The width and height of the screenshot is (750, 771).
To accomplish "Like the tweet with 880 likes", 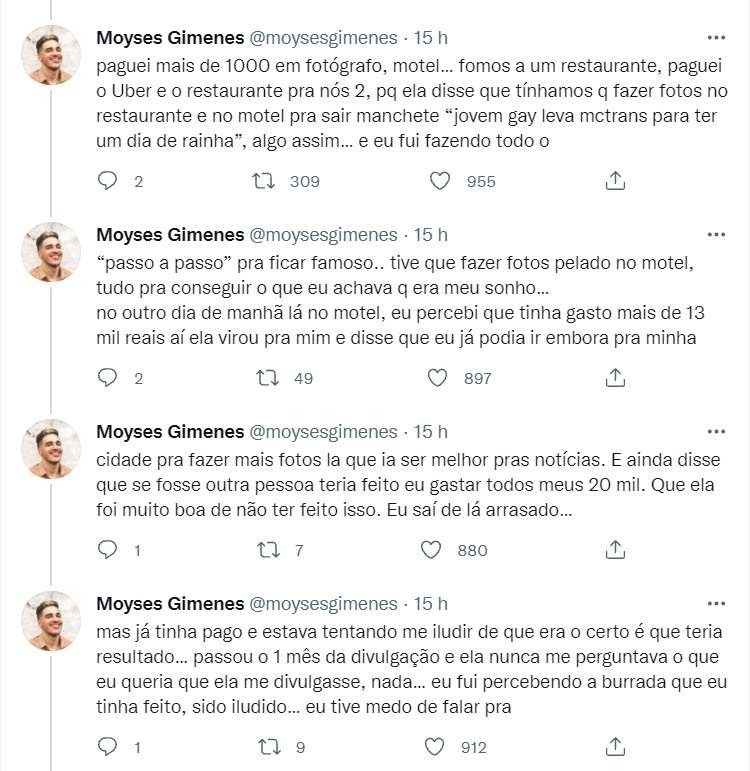I will pyautogui.click(x=432, y=549).
